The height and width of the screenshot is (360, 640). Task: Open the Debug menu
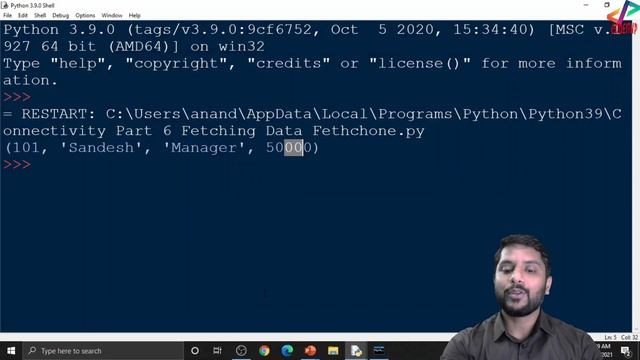point(60,16)
